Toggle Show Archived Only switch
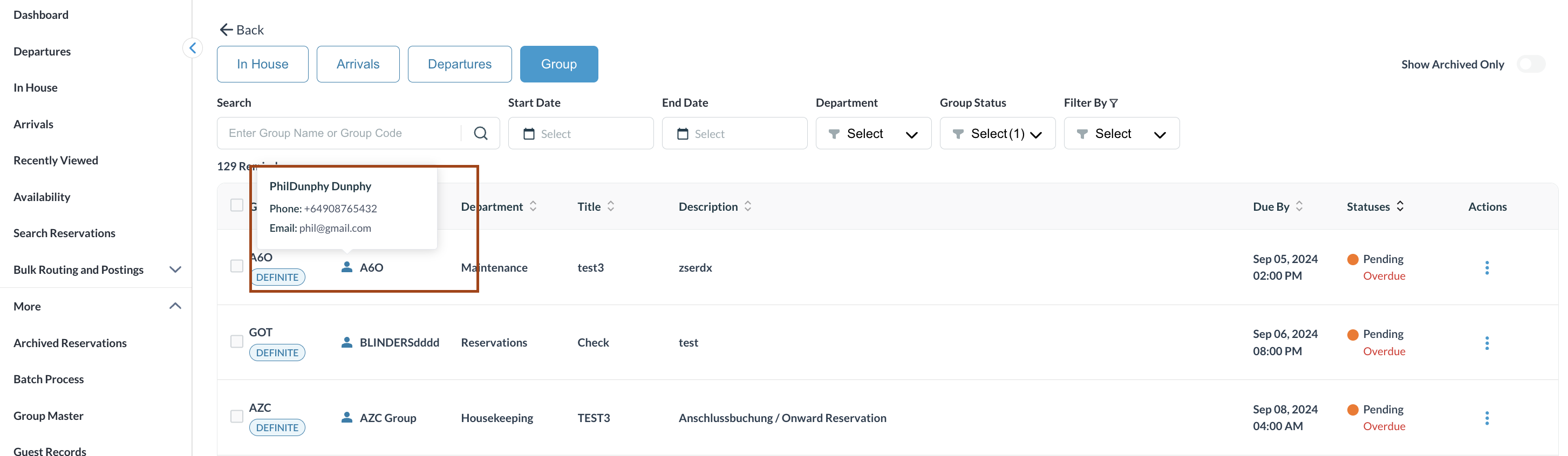The width and height of the screenshot is (1568, 456). click(1530, 65)
